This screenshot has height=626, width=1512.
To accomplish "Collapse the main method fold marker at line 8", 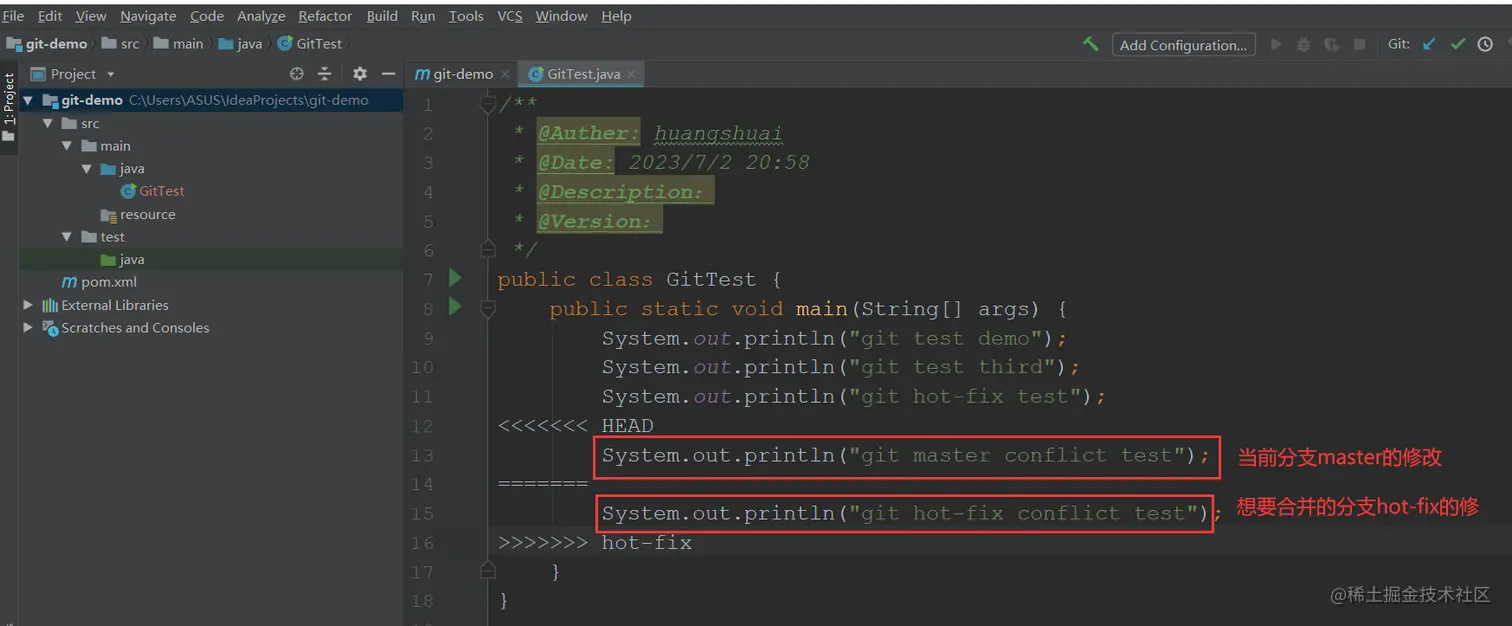I will [x=488, y=309].
